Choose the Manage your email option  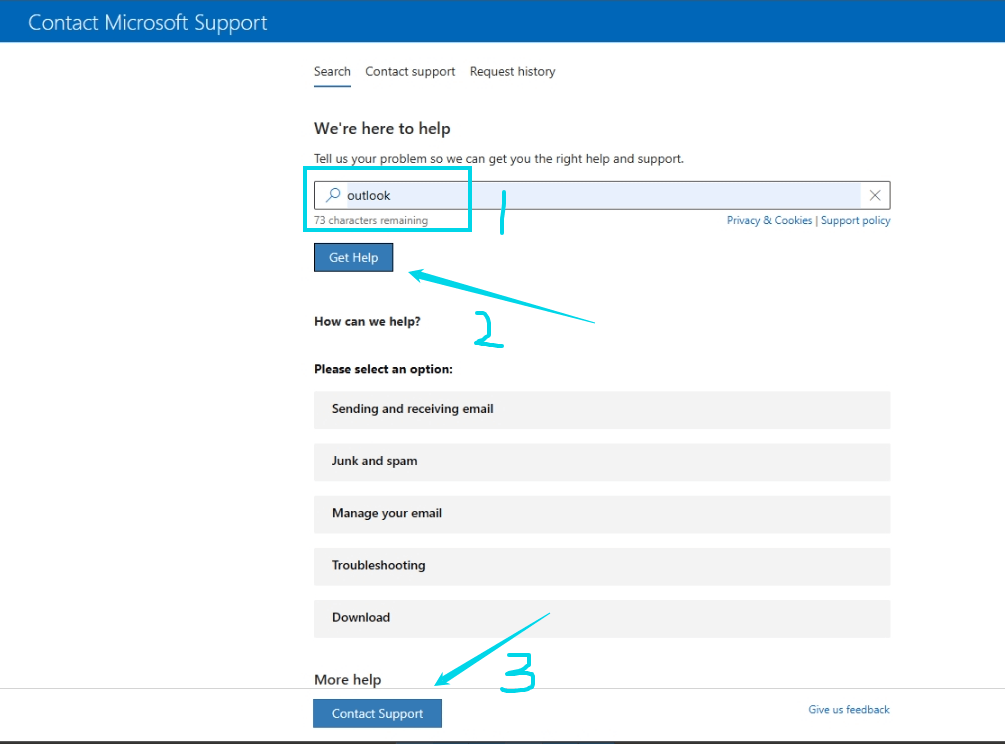(602, 514)
